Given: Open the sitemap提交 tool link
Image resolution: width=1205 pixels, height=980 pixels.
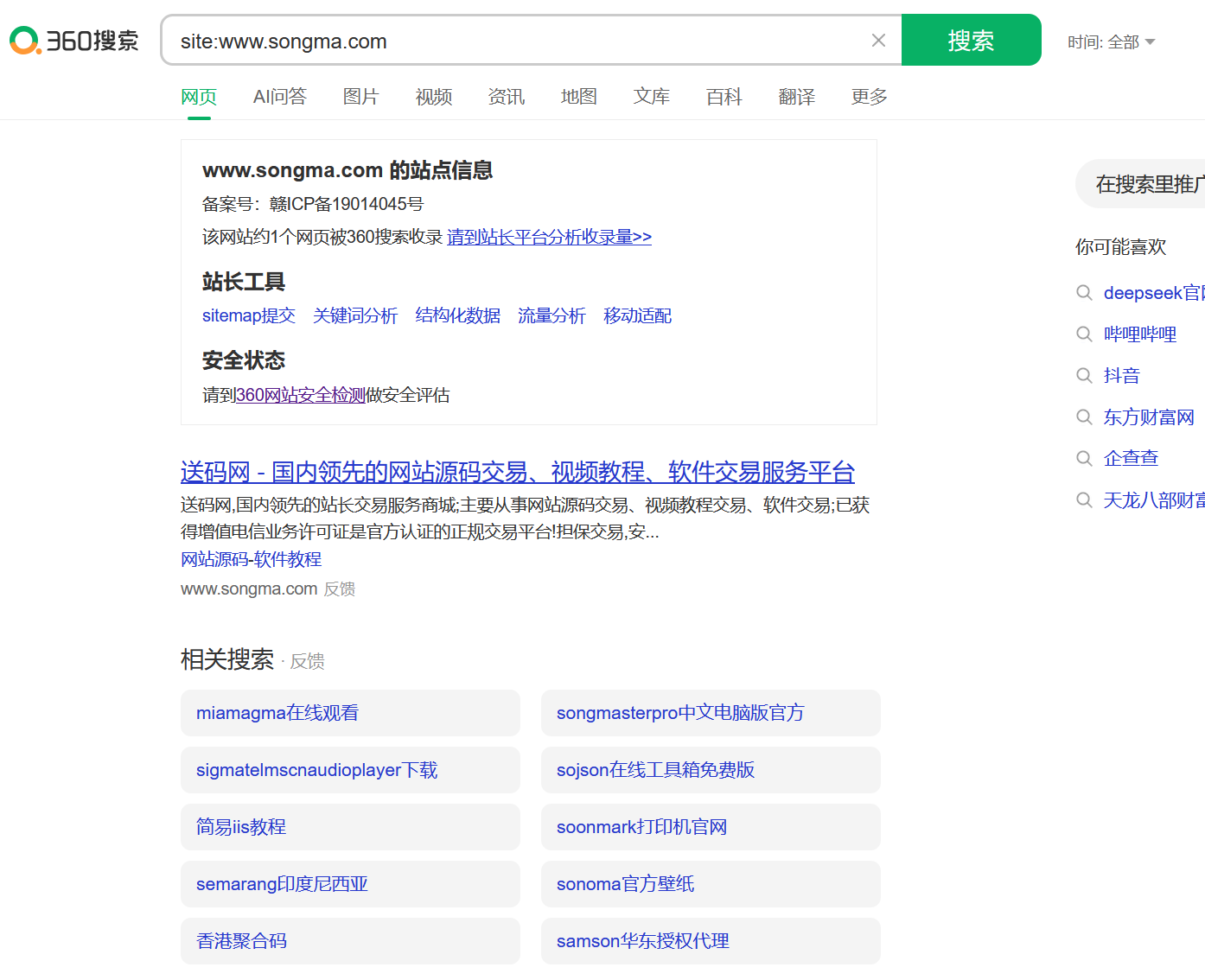Looking at the screenshot, I should (249, 315).
